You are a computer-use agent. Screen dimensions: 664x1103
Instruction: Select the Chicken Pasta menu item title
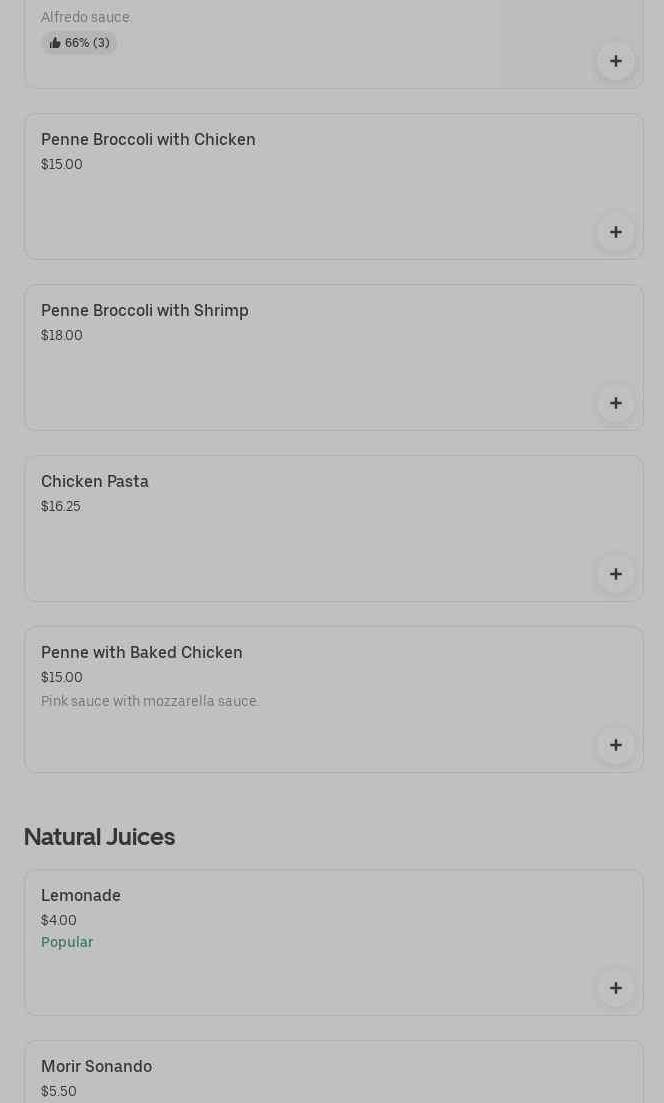pos(95,482)
